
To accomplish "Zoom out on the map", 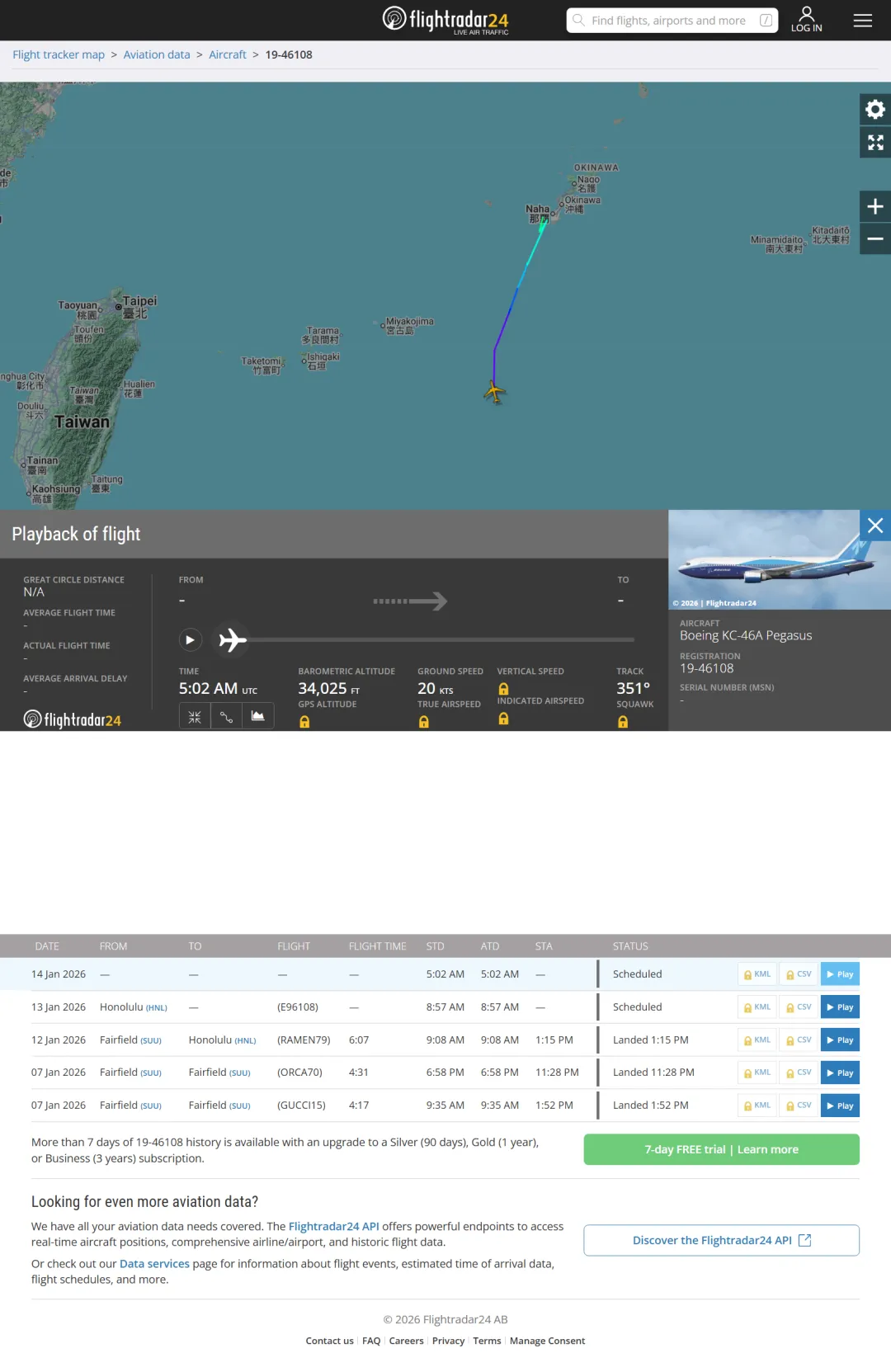I will tap(875, 239).
